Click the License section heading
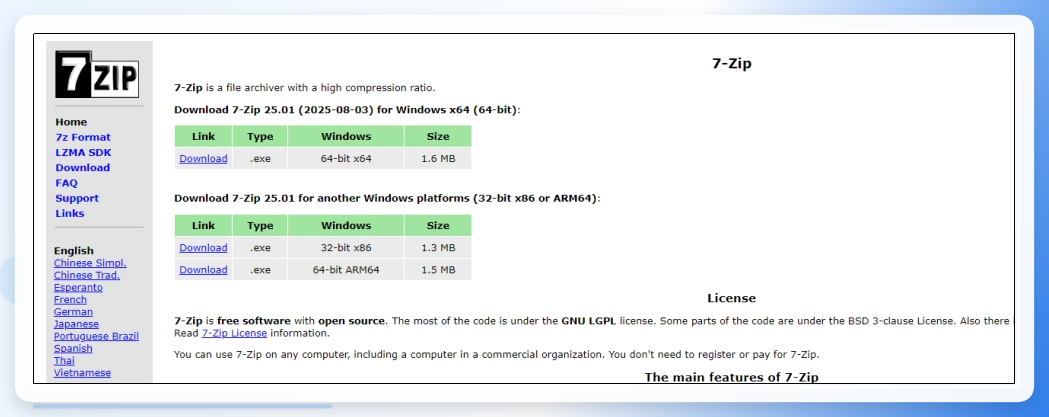This screenshot has width=1049, height=417. click(731, 299)
